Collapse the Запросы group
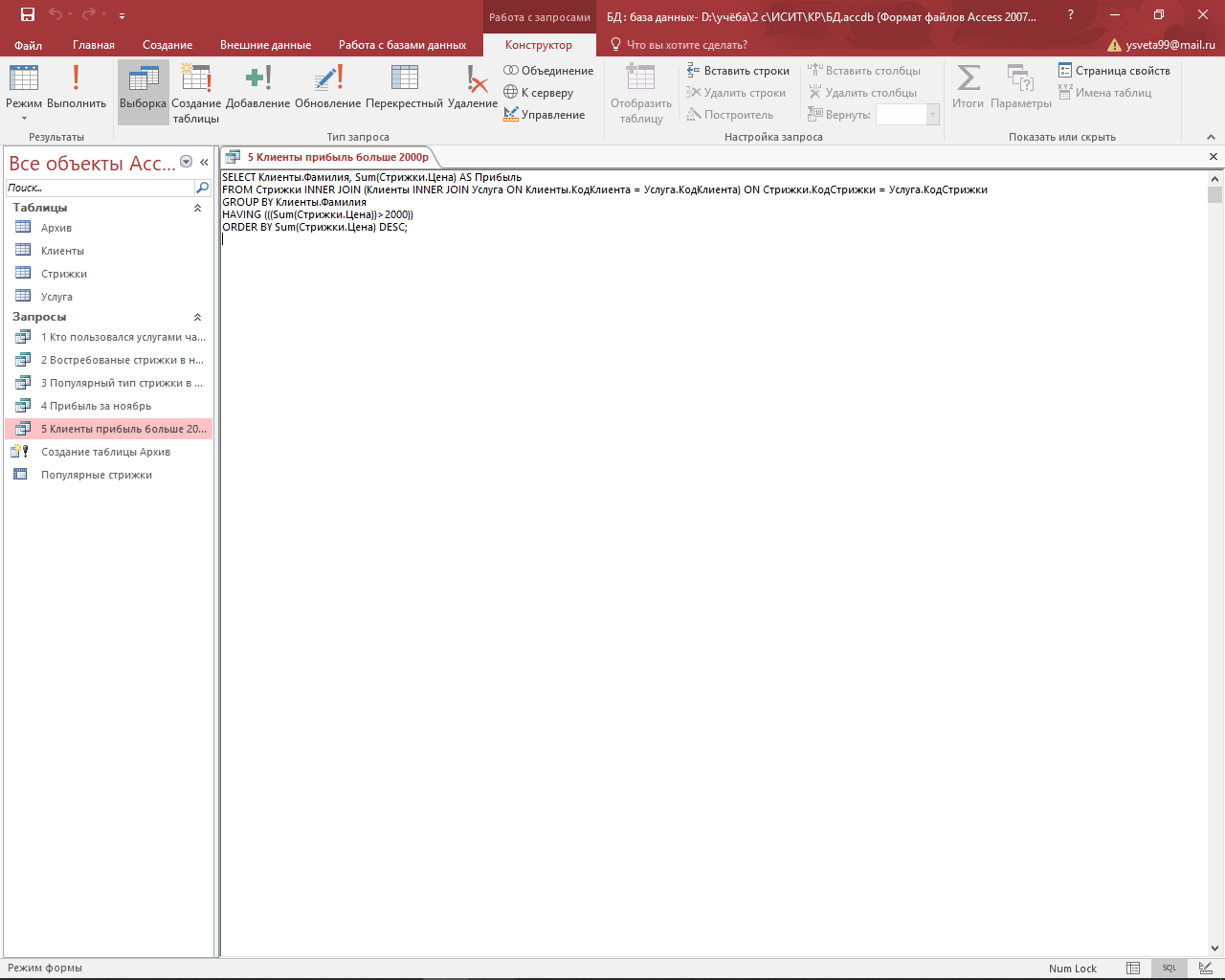 click(198, 317)
